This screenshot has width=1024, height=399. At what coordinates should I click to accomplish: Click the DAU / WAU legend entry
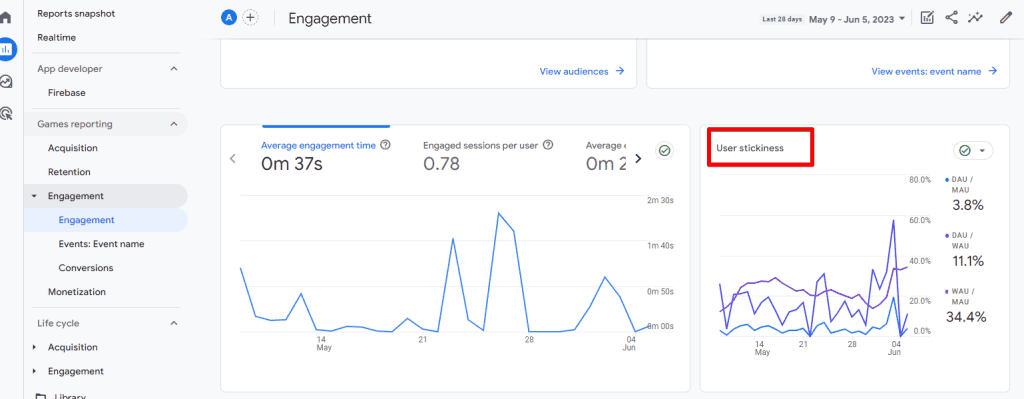click(963, 240)
